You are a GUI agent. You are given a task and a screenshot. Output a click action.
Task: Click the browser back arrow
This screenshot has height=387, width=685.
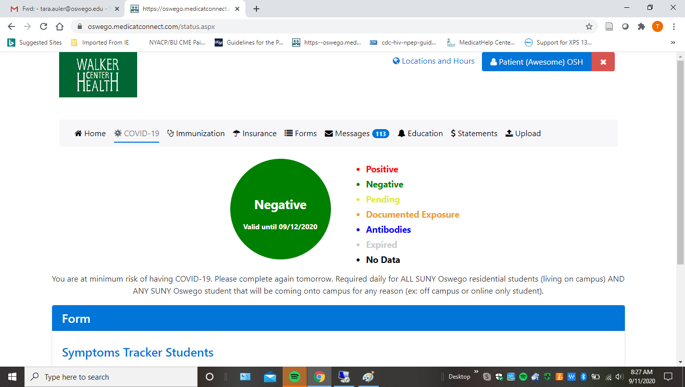pos(11,27)
